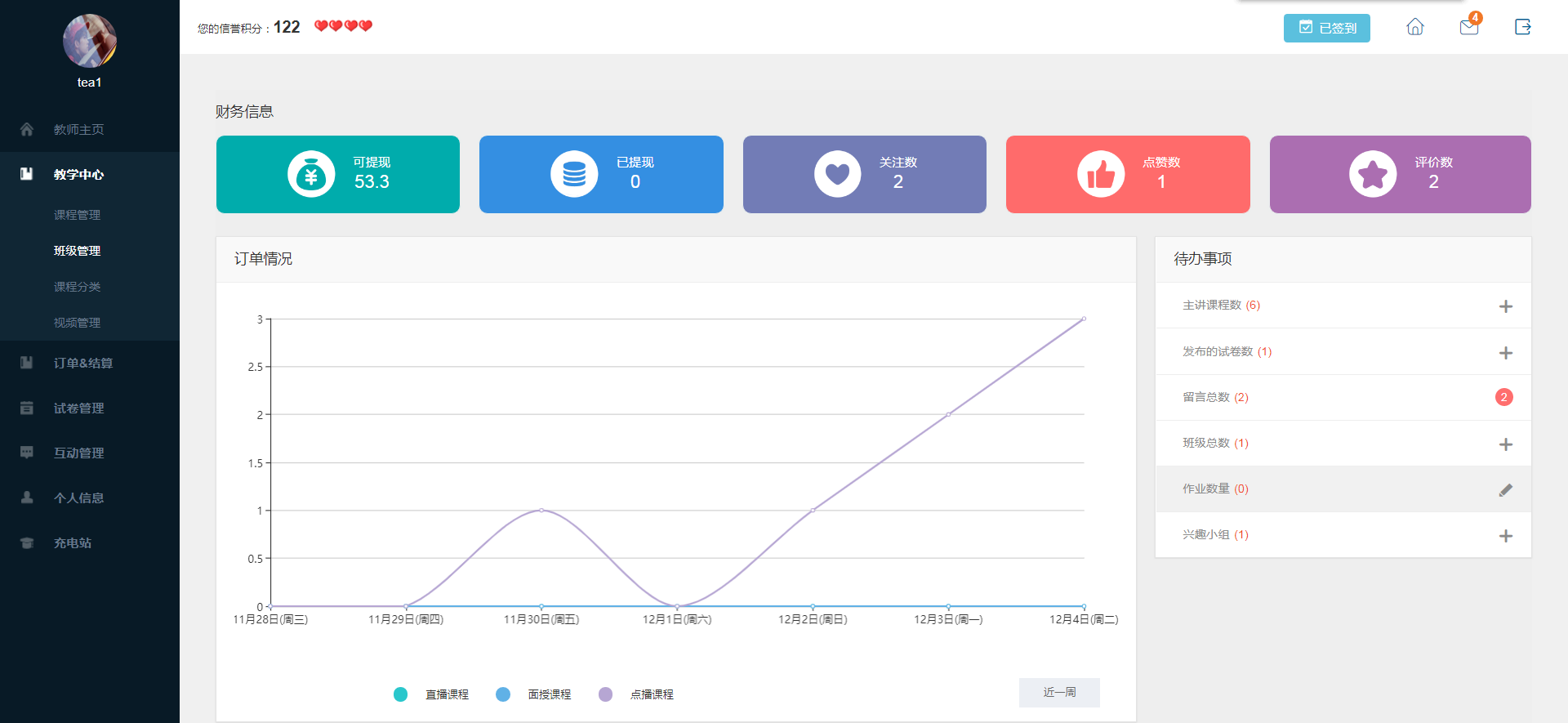The image size is (1568, 723).
Task: Click the thumbs-up likes icon
Action: pyautogui.click(x=1101, y=174)
